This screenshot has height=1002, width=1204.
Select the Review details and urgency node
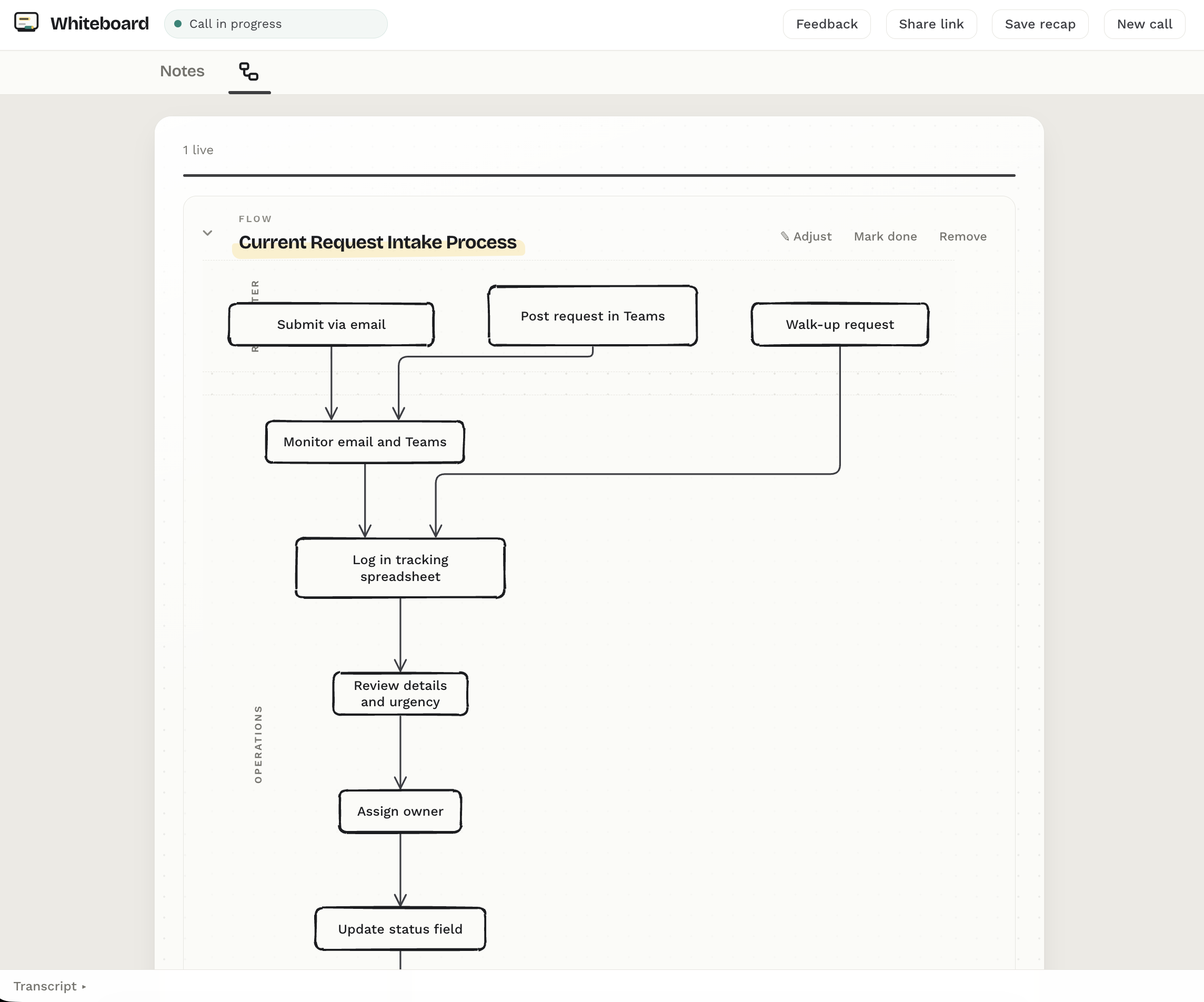pos(400,694)
